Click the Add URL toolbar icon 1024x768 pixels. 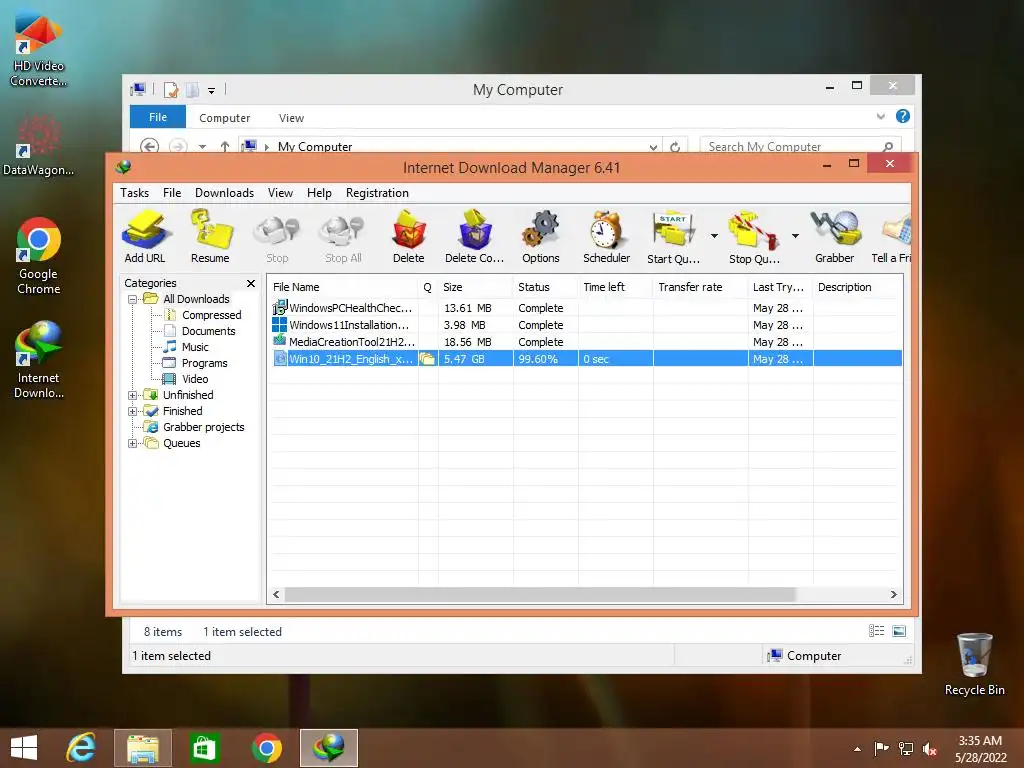tap(145, 236)
